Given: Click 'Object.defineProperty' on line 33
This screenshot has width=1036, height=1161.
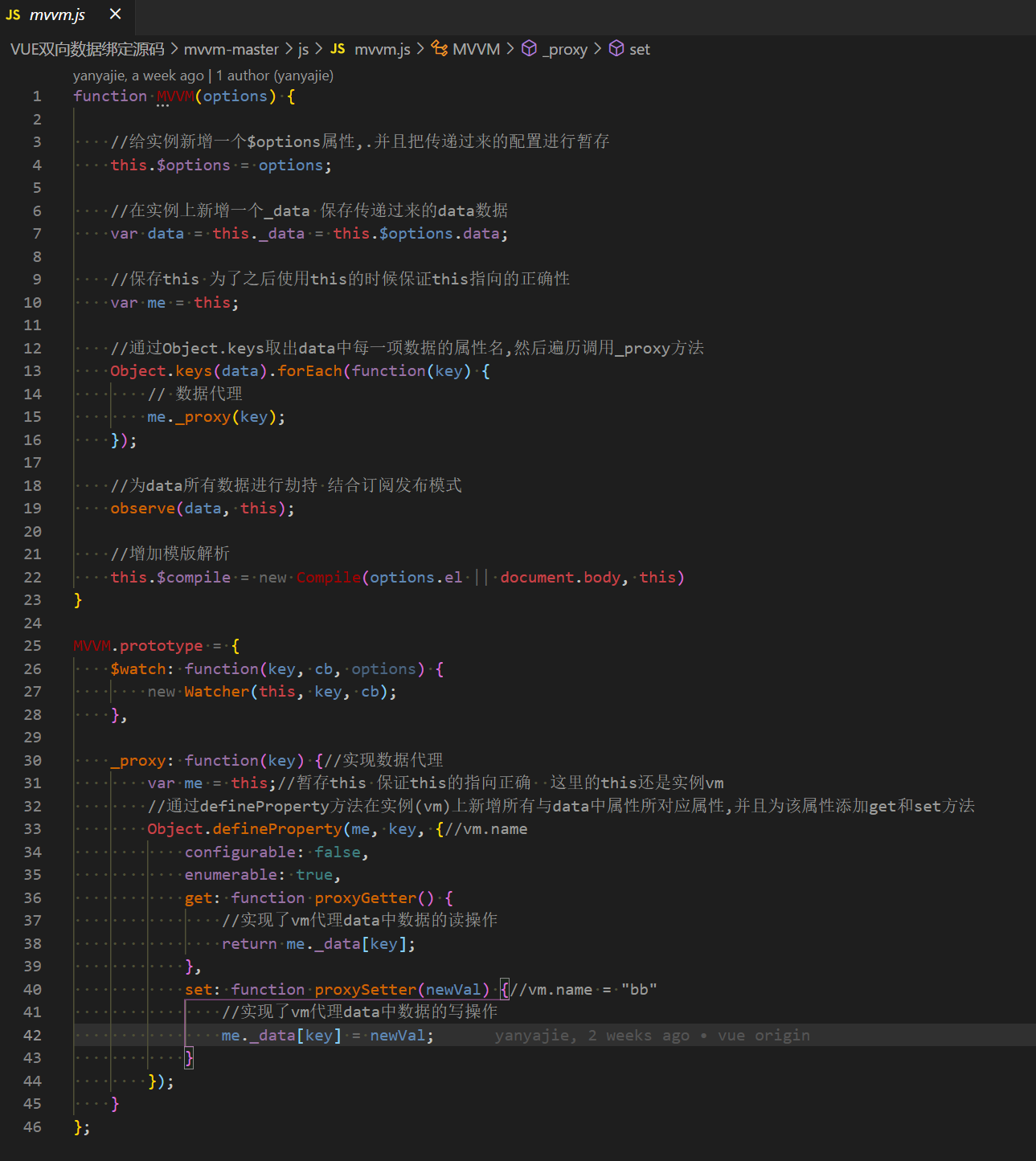Looking at the screenshot, I should 244,829.
